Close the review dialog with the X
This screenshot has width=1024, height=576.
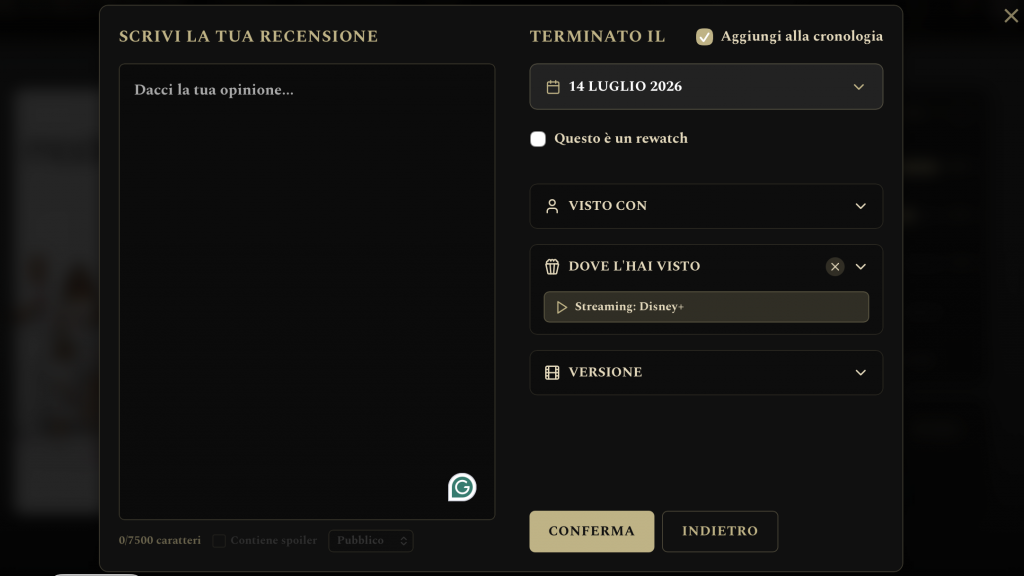coord(1011,16)
